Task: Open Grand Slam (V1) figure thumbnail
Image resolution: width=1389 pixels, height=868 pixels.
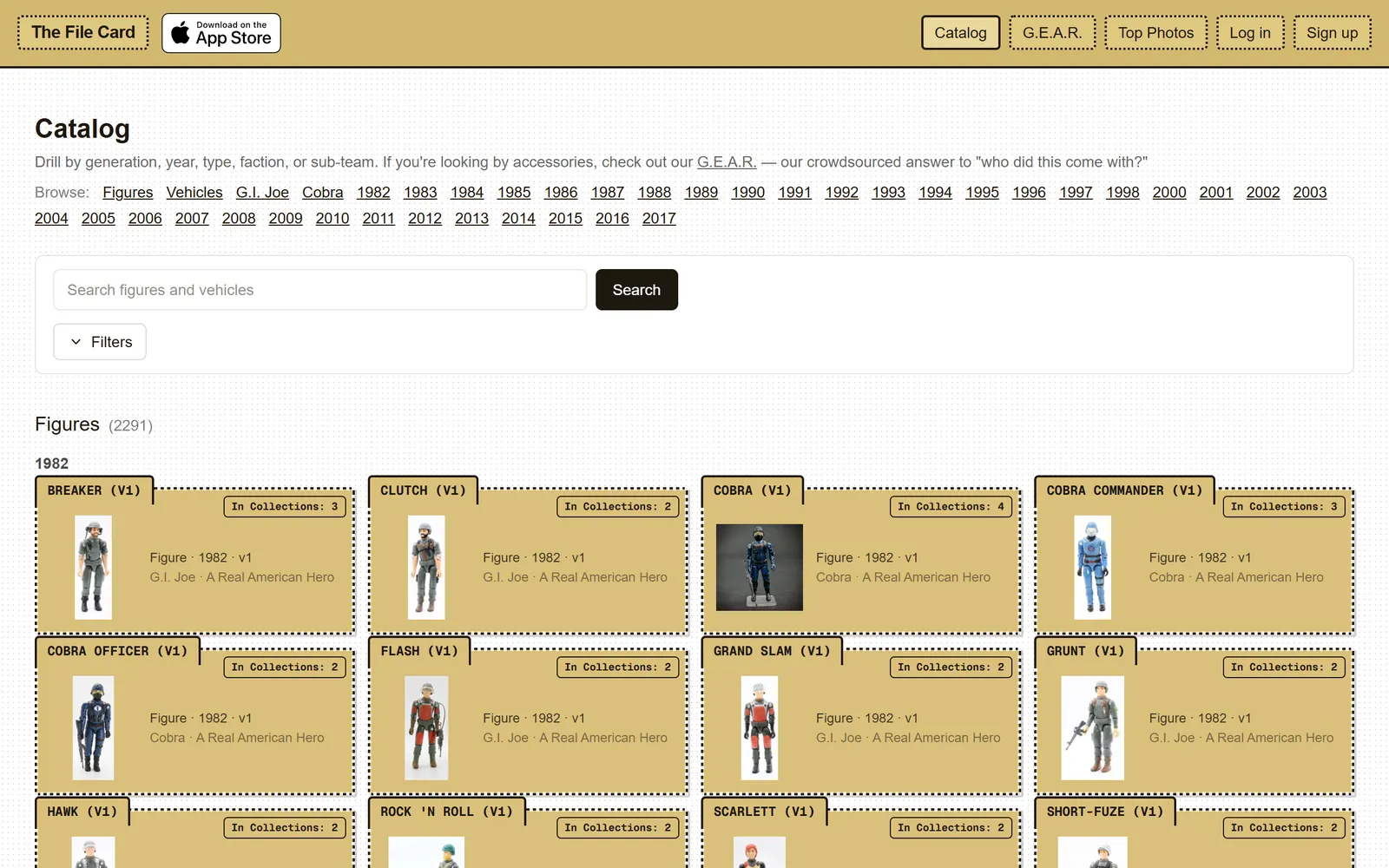Action: 760,727
